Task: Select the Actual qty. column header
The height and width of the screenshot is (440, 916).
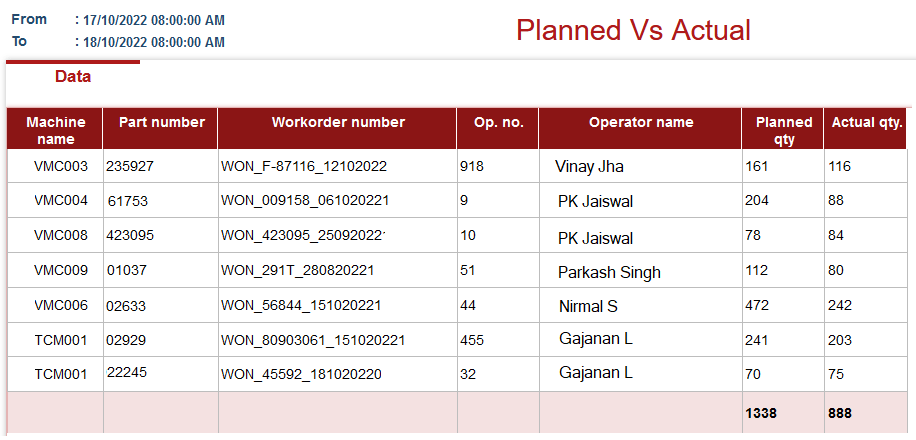Action: 866,129
